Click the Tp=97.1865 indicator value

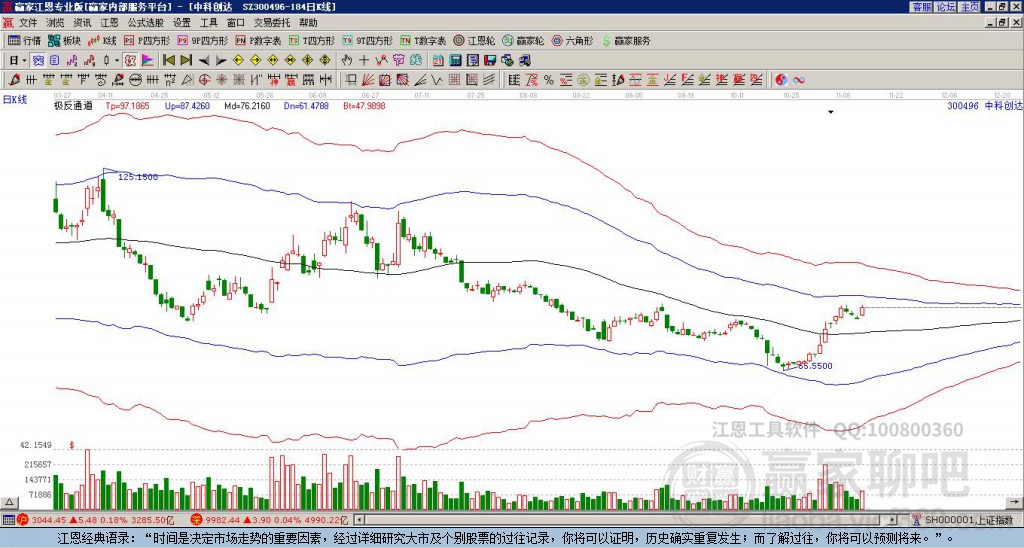pyautogui.click(x=127, y=105)
